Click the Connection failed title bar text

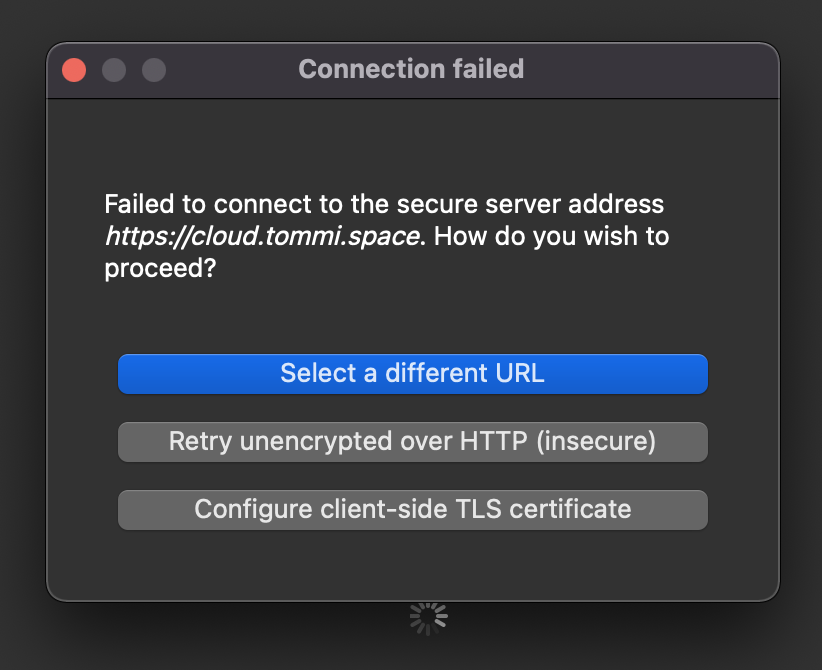pyautogui.click(x=411, y=69)
